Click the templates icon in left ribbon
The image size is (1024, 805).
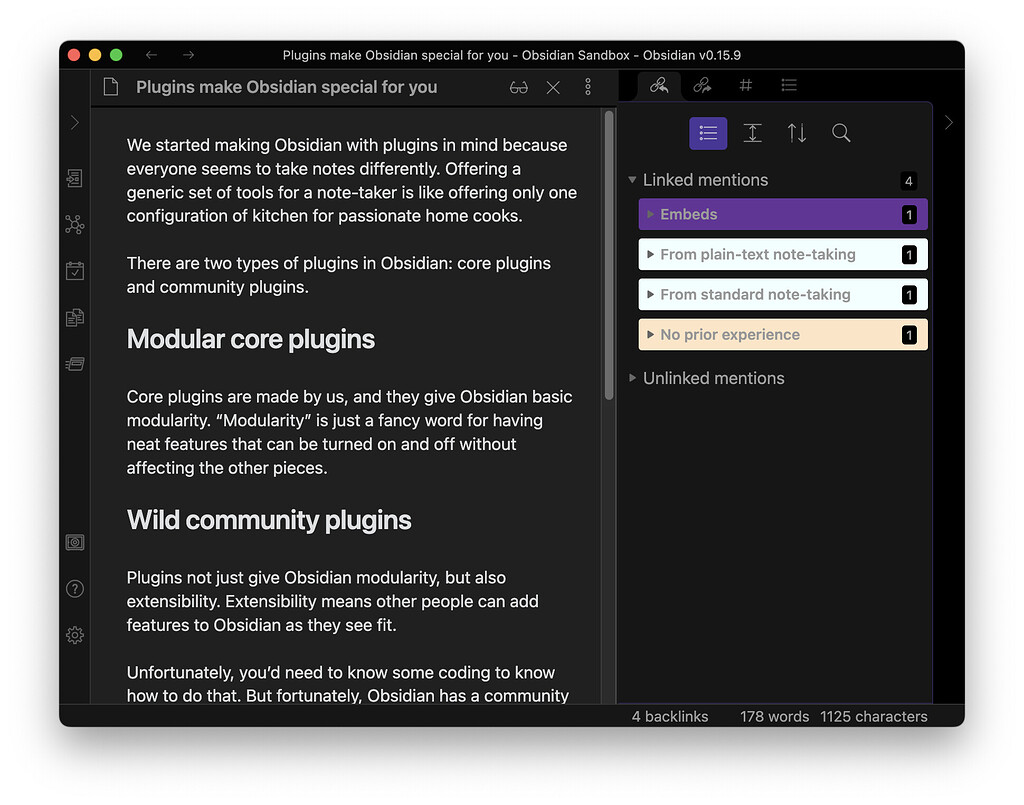pyautogui.click(x=75, y=318)
